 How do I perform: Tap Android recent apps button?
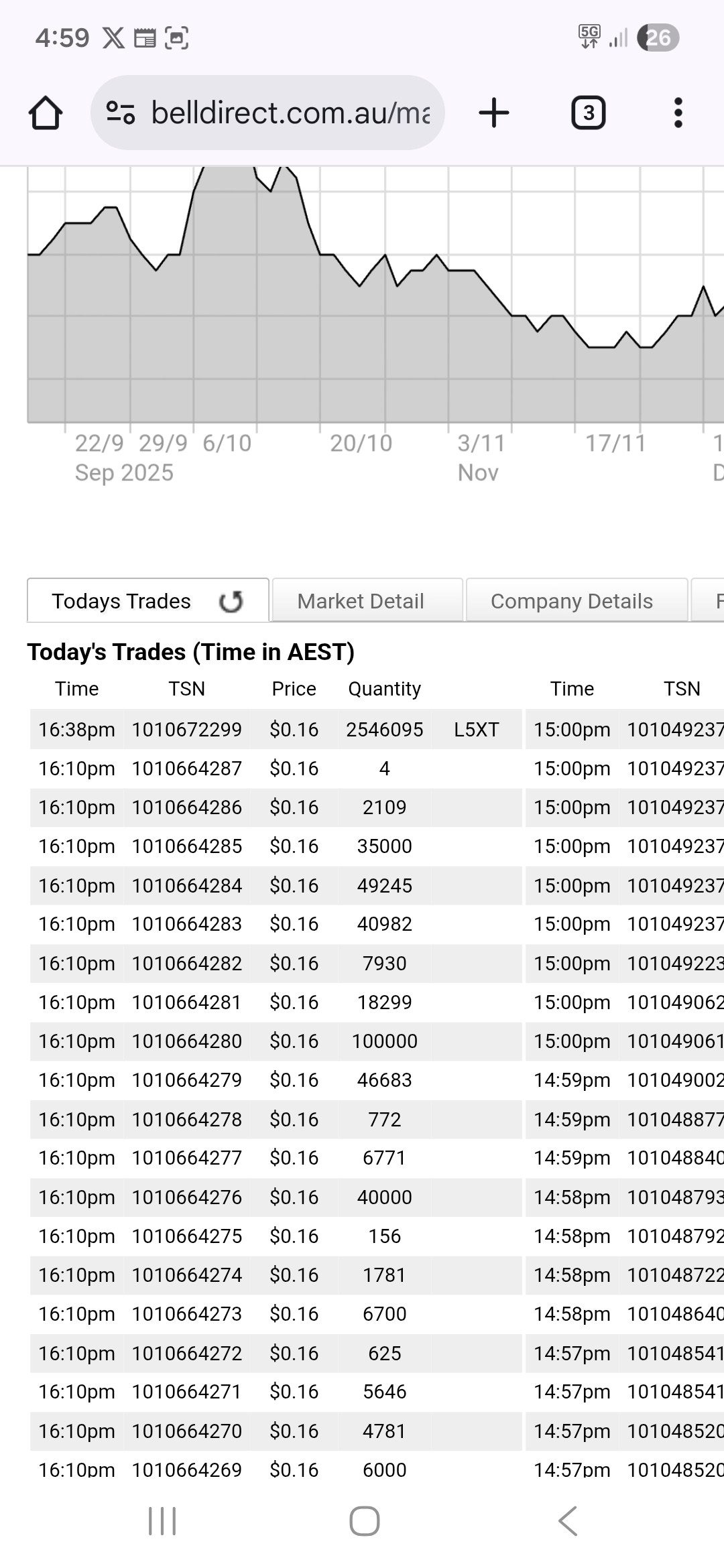click(x=162, y=1520)
